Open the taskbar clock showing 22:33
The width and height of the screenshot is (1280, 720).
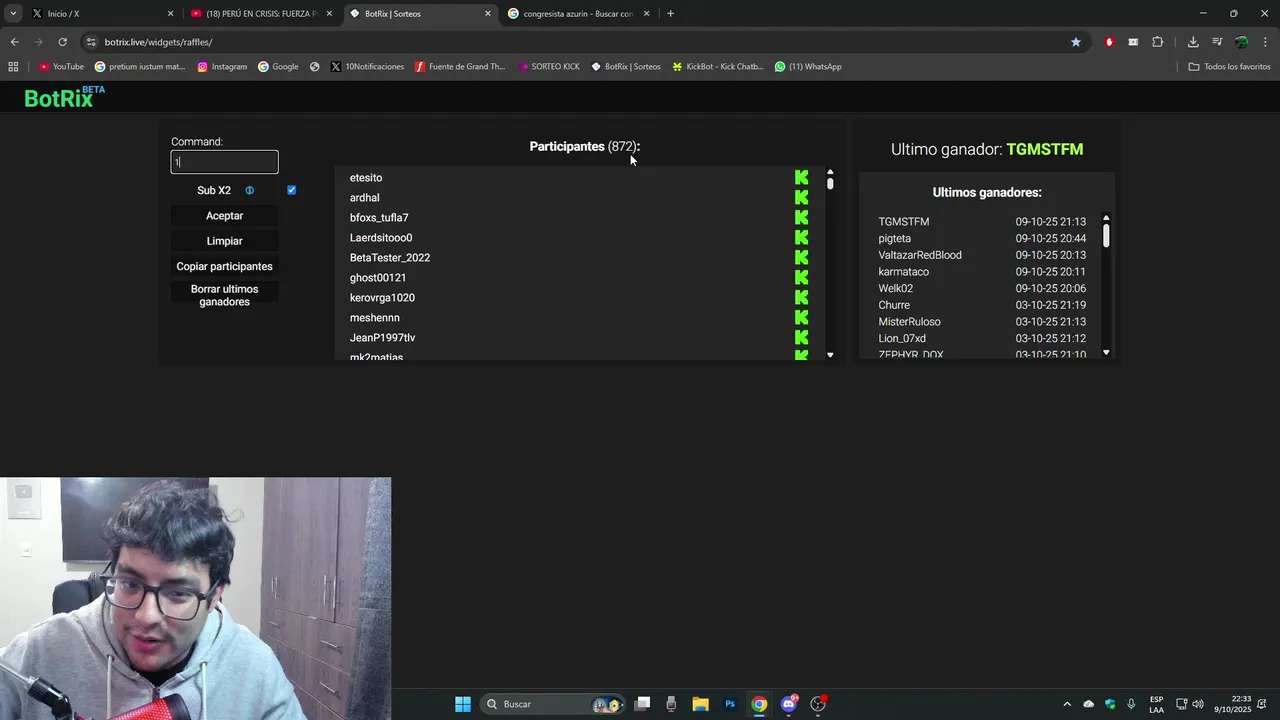(x=1233, y=704)
